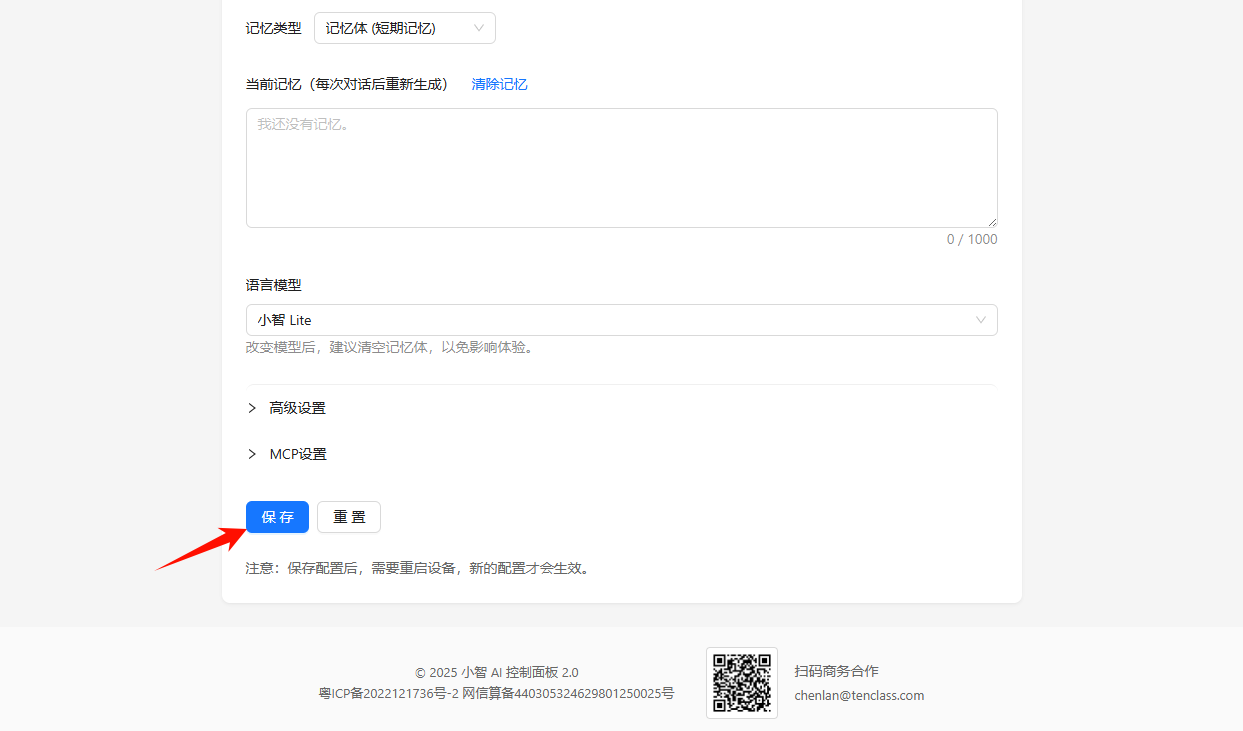Image resolution: width=1243 pixels, height=731 pixels.
Task: Expand the MCP设置 section via its arrow
Action: (x=252, y=454)
